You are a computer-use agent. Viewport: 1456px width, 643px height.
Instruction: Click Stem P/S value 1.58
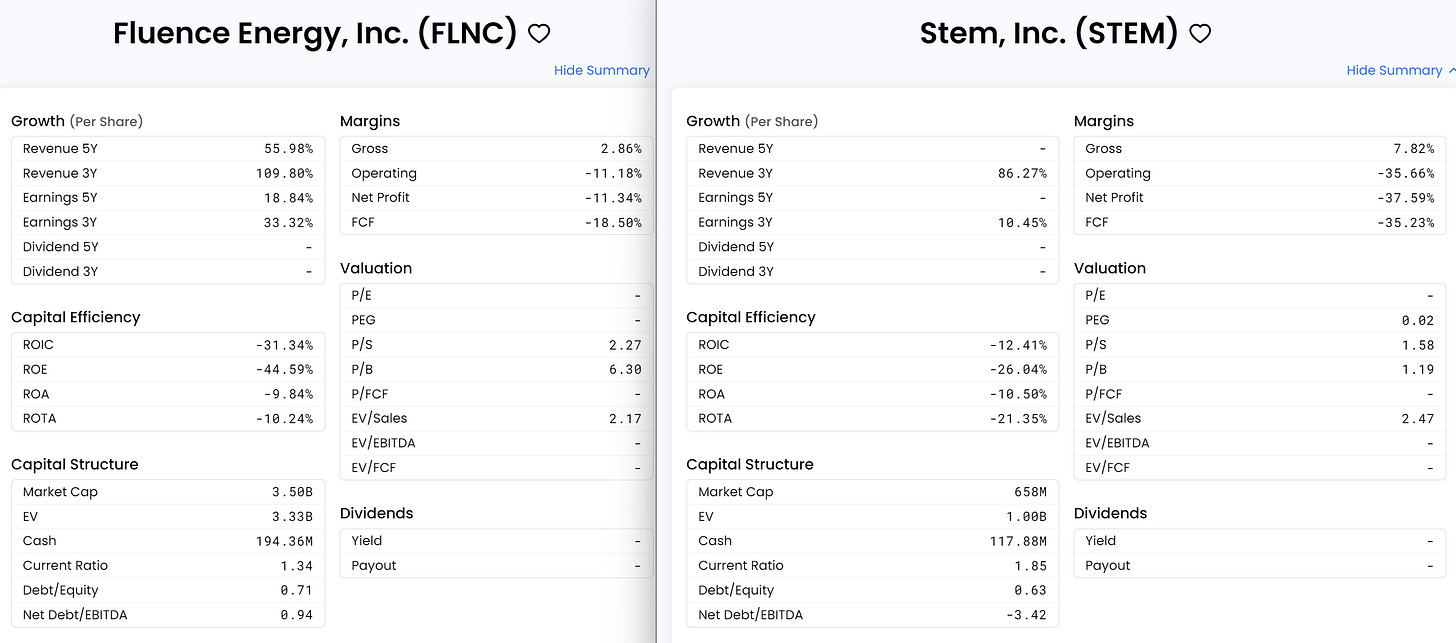pyautogui.click(x=1417, y=344)
